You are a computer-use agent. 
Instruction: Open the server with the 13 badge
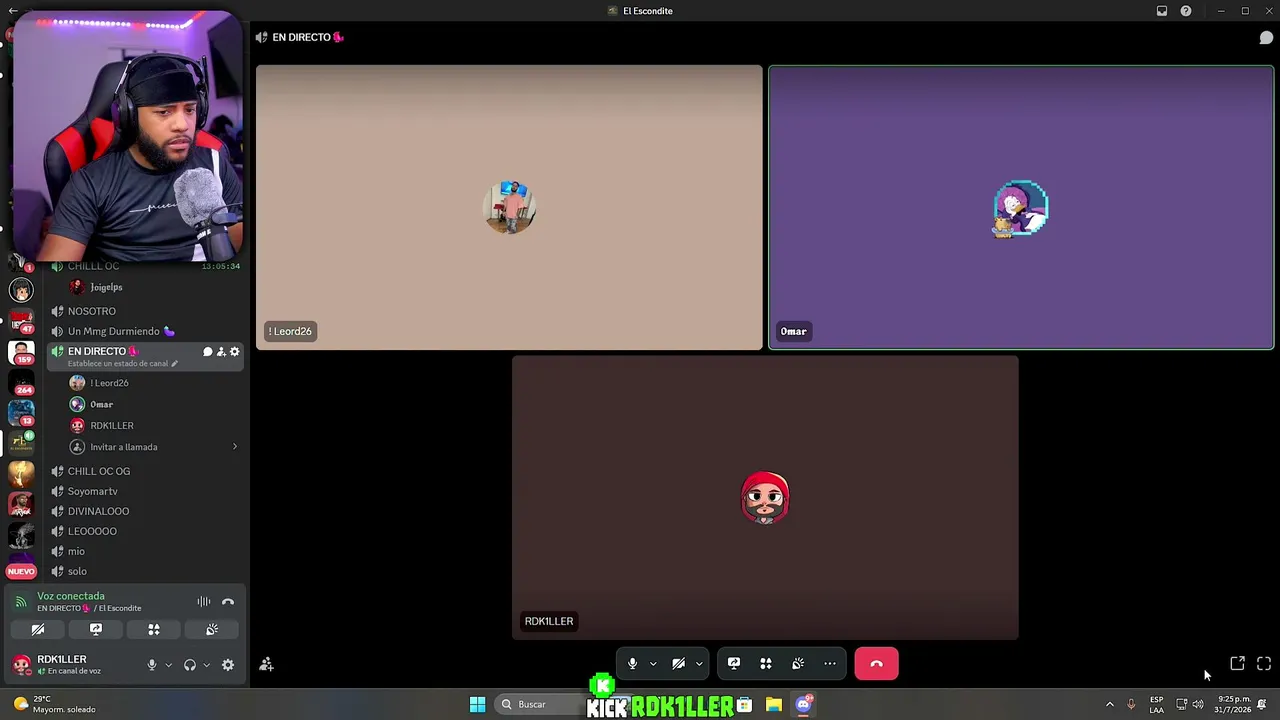21,413
